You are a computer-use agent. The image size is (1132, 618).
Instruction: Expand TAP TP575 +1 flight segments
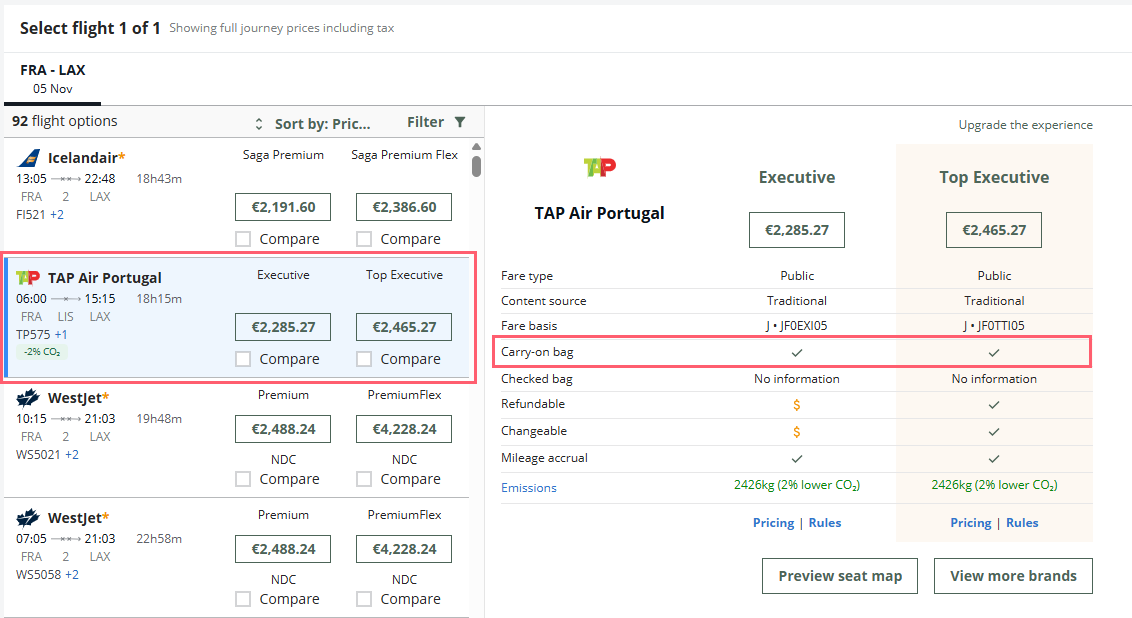coord(61,334)
